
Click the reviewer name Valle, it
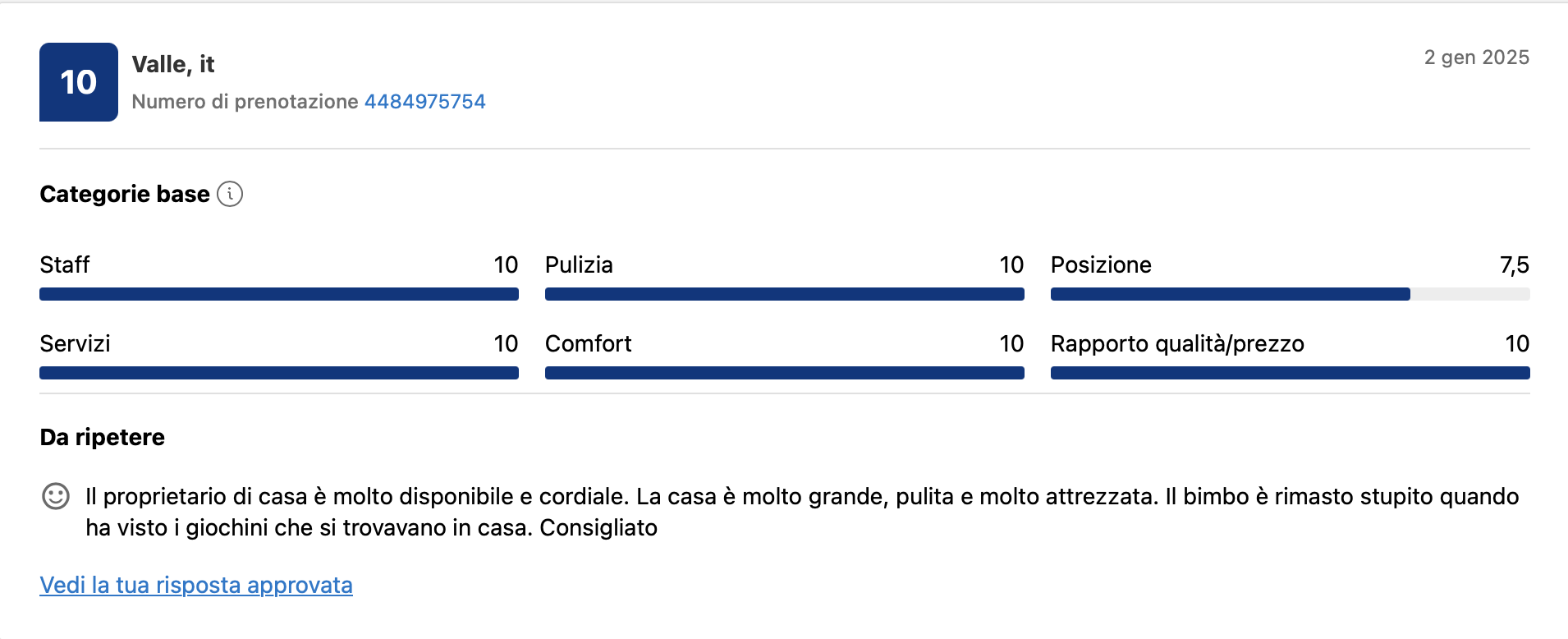tap(173, 64)
